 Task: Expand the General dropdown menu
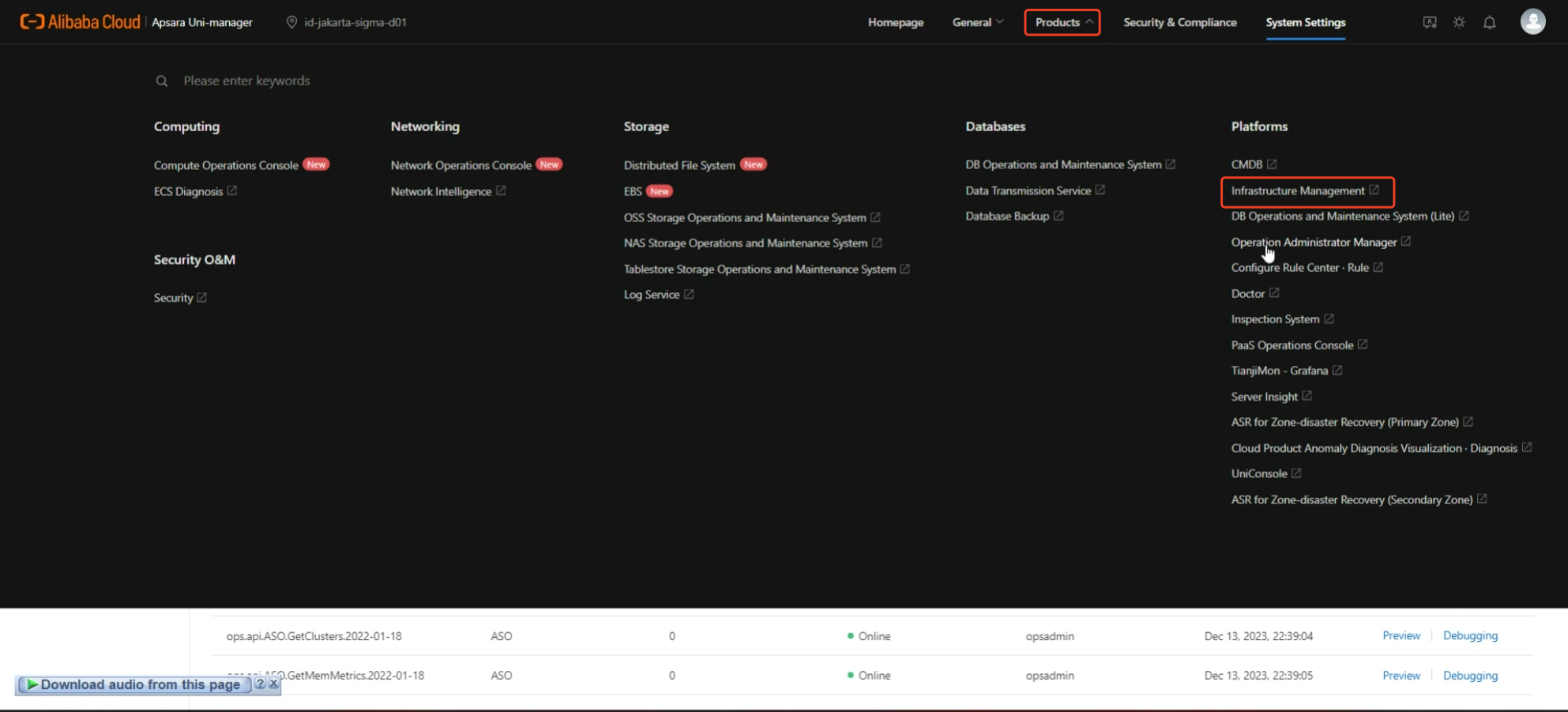pyautogui.click(x=978, y=22)
